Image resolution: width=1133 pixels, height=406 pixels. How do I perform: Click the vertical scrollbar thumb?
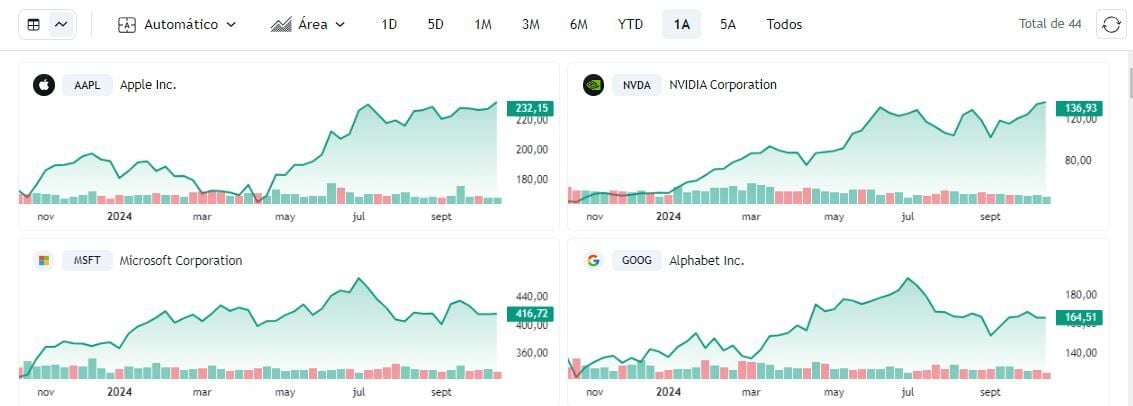coord(1128,85)
